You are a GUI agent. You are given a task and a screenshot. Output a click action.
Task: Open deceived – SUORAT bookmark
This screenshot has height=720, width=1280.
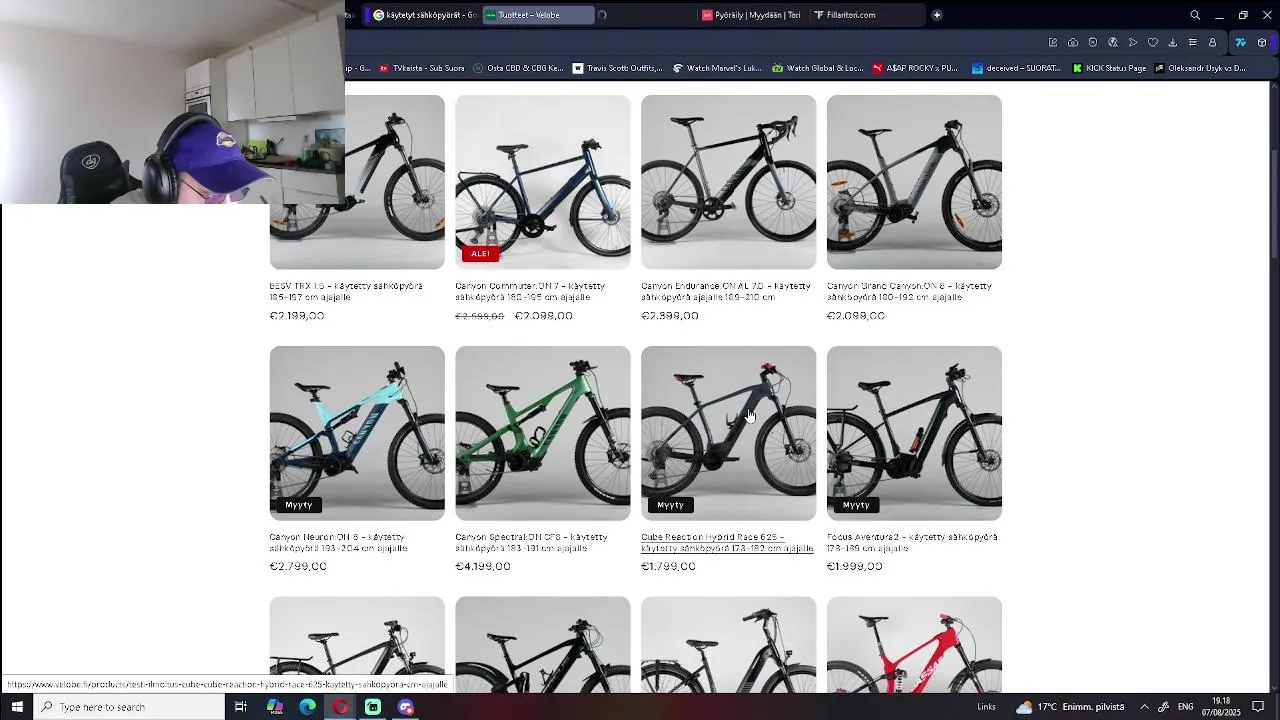1015,68
